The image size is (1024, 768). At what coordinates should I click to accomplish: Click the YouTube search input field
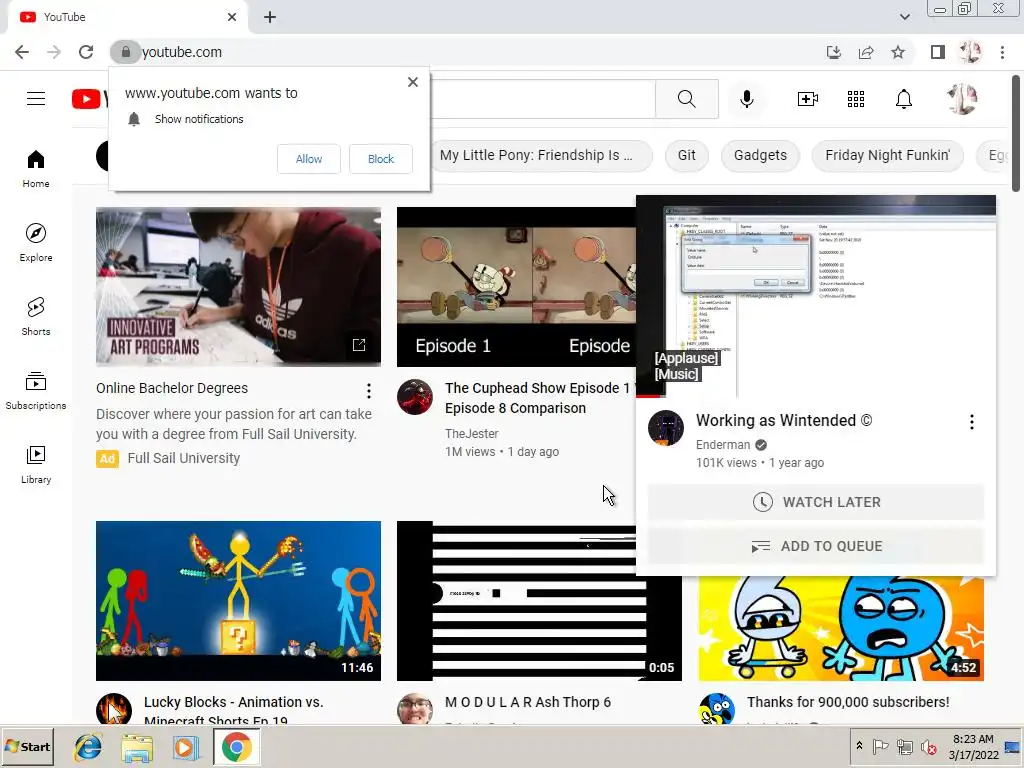coord(542,99)
